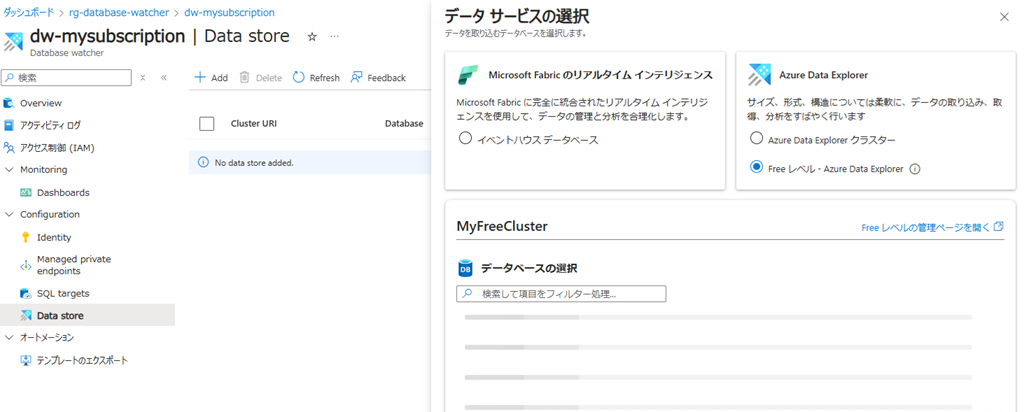The image size is (1024, 412).
Task: Collapse the Configuration section
Action: (9, 214)
